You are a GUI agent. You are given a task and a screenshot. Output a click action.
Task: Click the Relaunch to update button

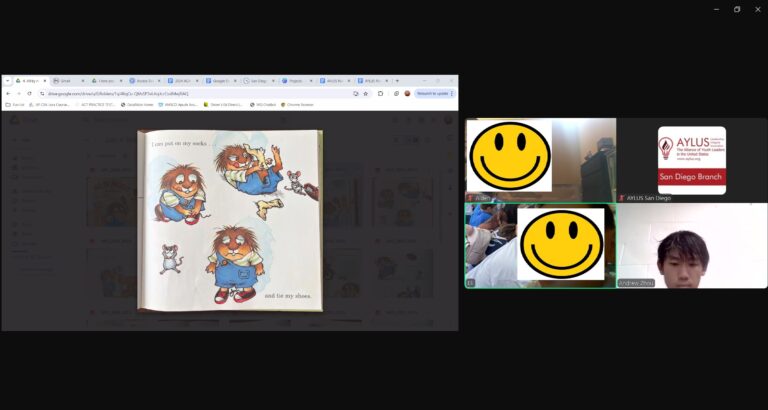click(x=431, y=94)
